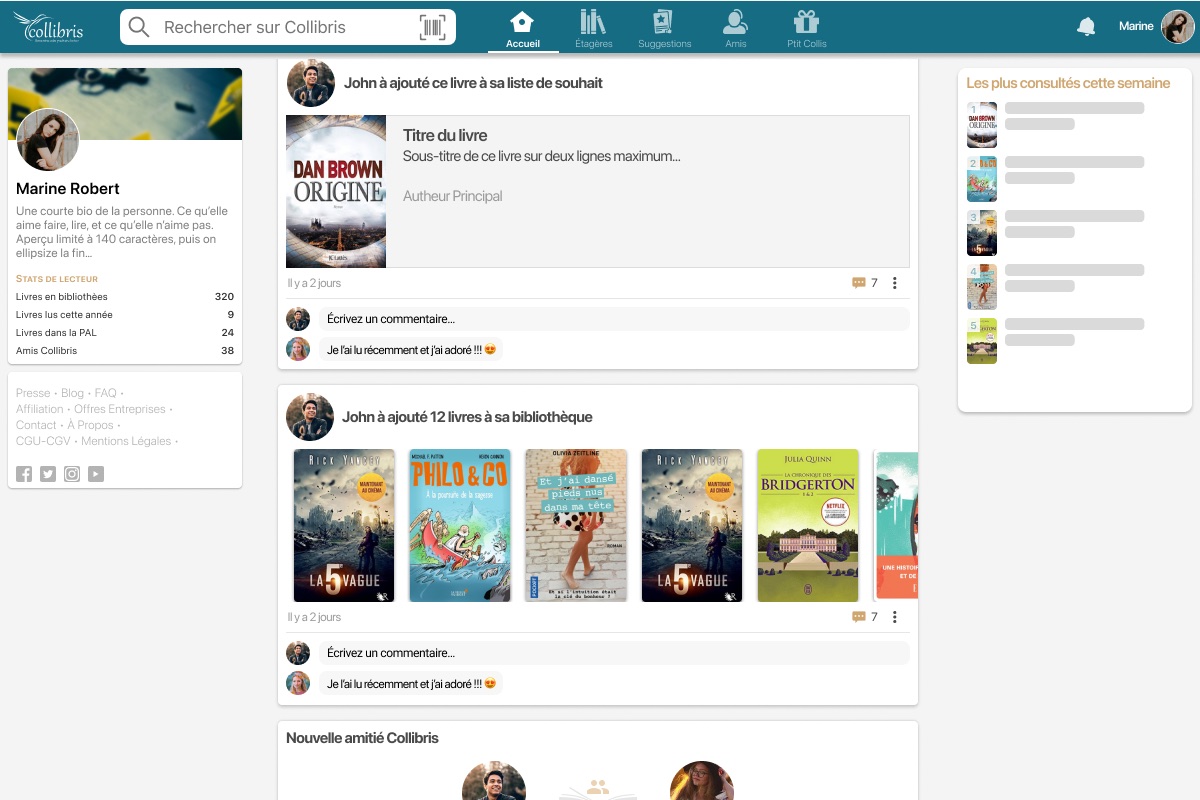Focus the Rechercher sur Collibris field
Screen dimensions: 1200x800
click(288, 27)
